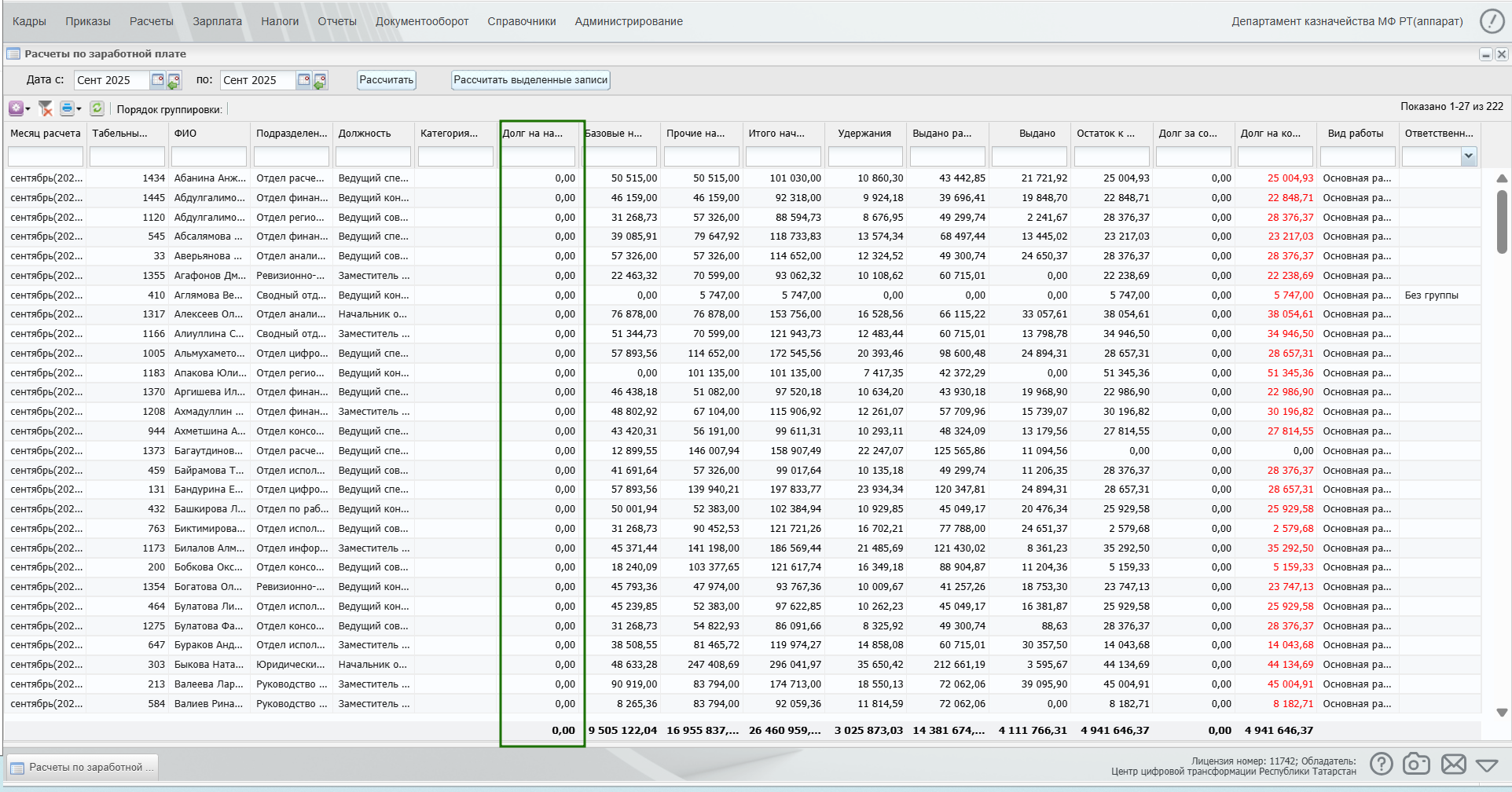Click the clear filter funnel icon
The image size is (1512, 792).
(x=46, y=108)
